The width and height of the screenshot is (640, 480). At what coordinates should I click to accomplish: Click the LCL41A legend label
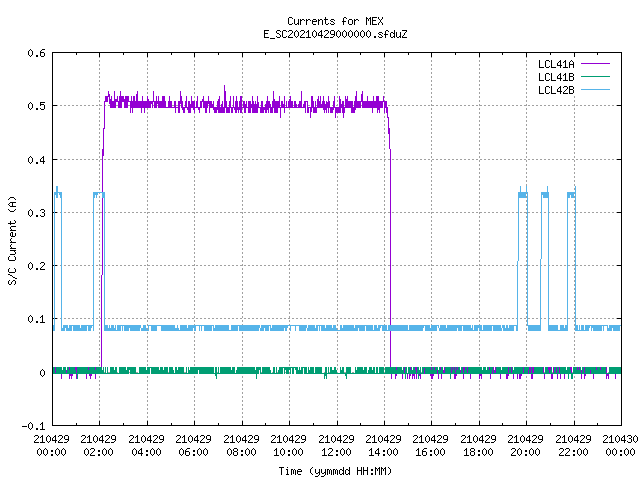(556, 64)
